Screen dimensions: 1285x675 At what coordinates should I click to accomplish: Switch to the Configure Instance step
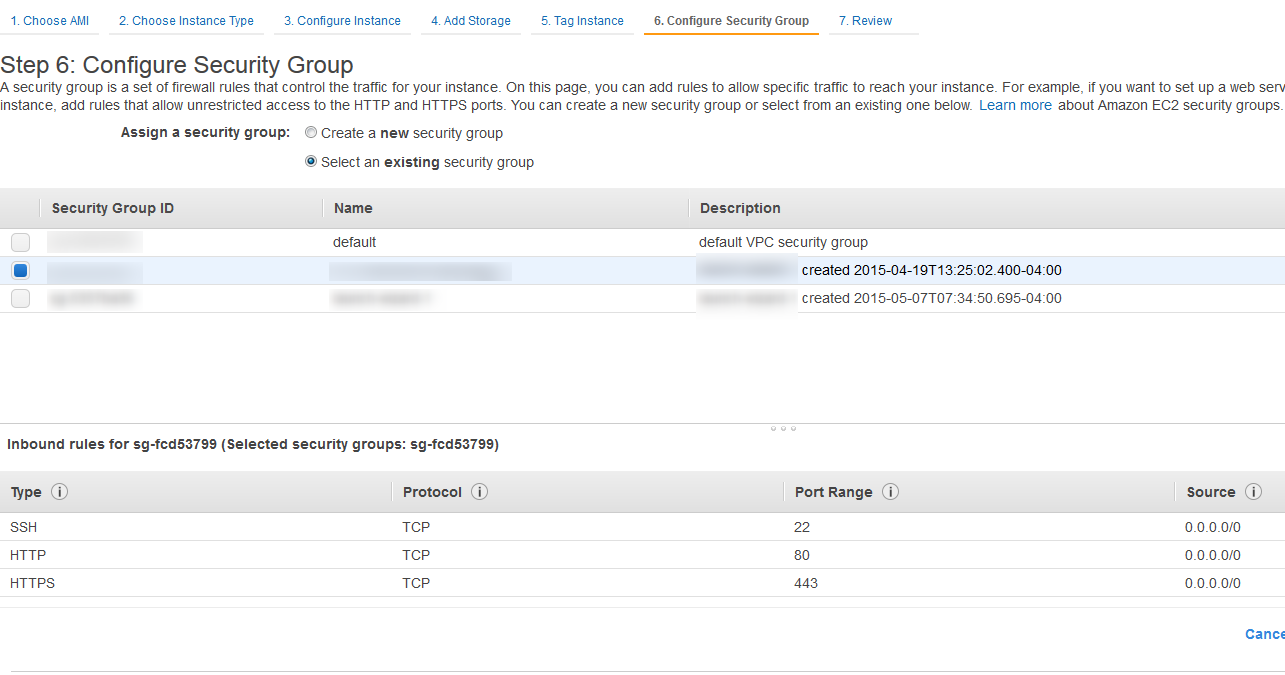coord(342,20)
